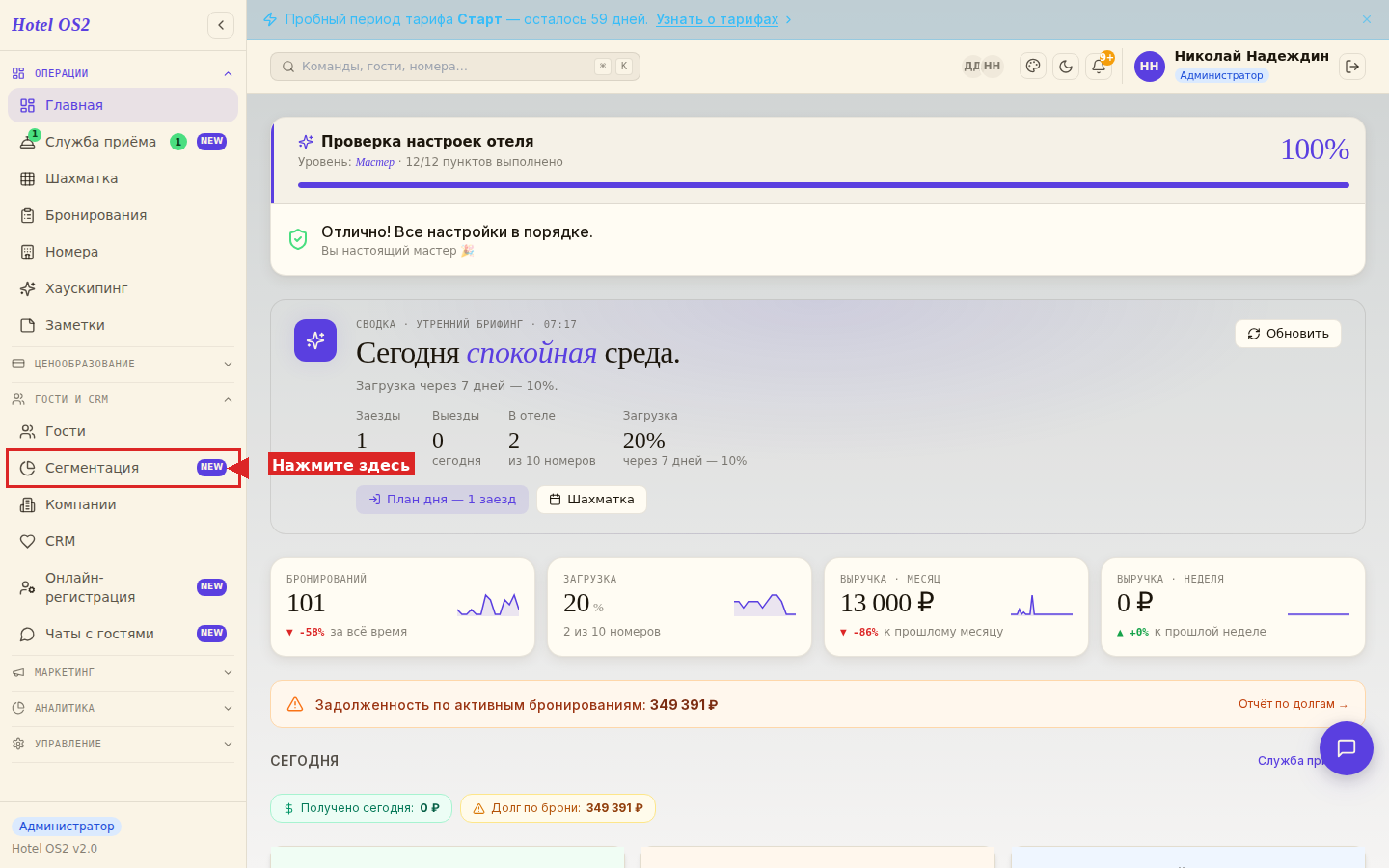Expand the АНАЛИТИКА sidebar group

[x=123, y=708]
